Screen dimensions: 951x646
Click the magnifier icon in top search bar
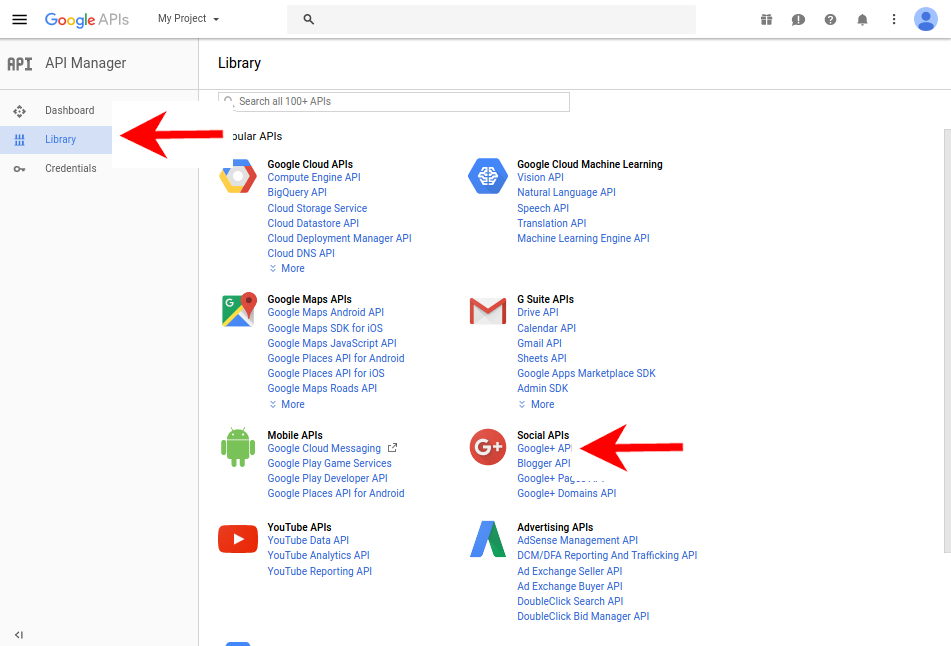coord(309,19)
